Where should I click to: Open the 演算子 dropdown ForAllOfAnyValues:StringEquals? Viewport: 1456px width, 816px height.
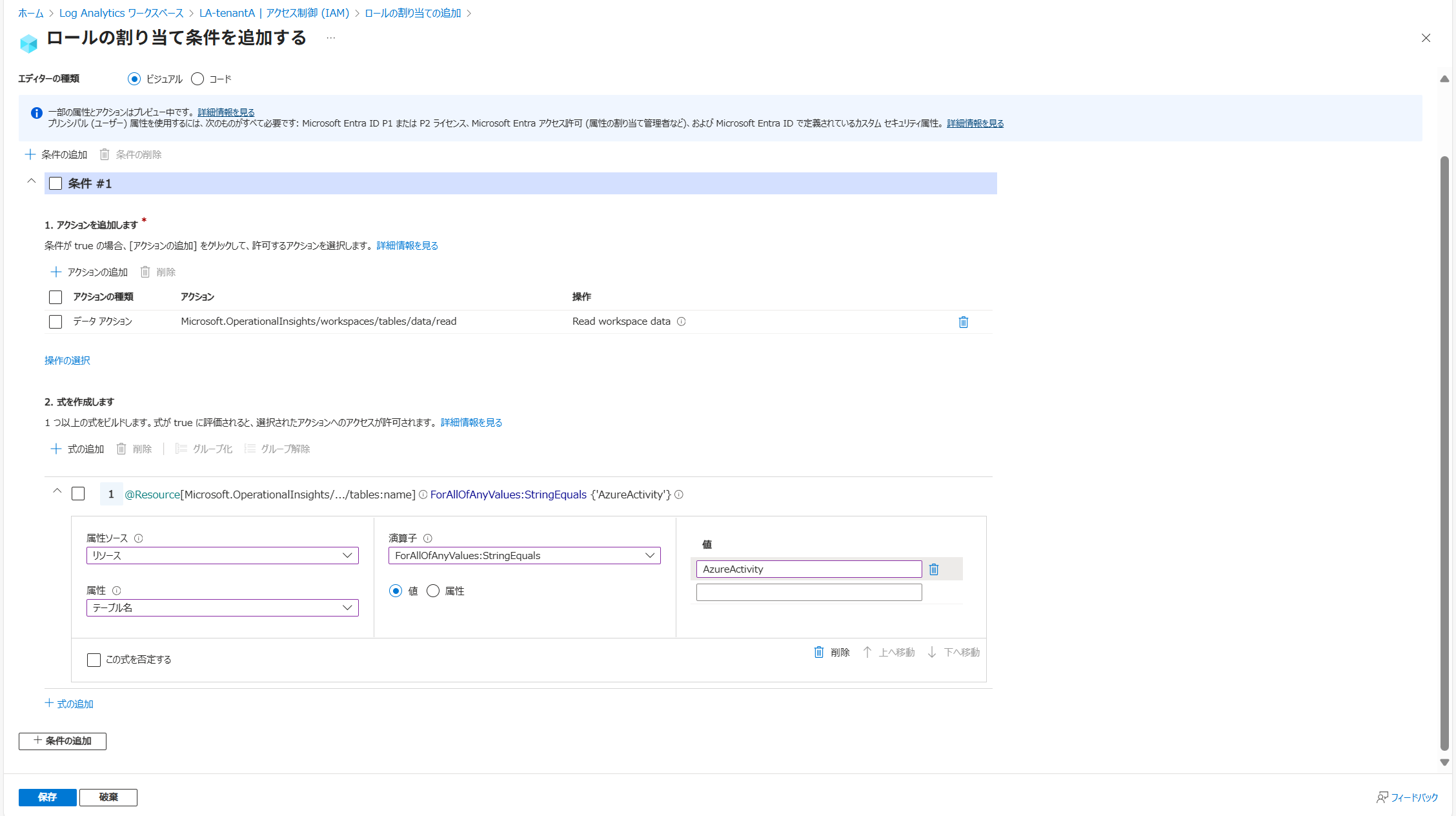[x=524, y=555]
